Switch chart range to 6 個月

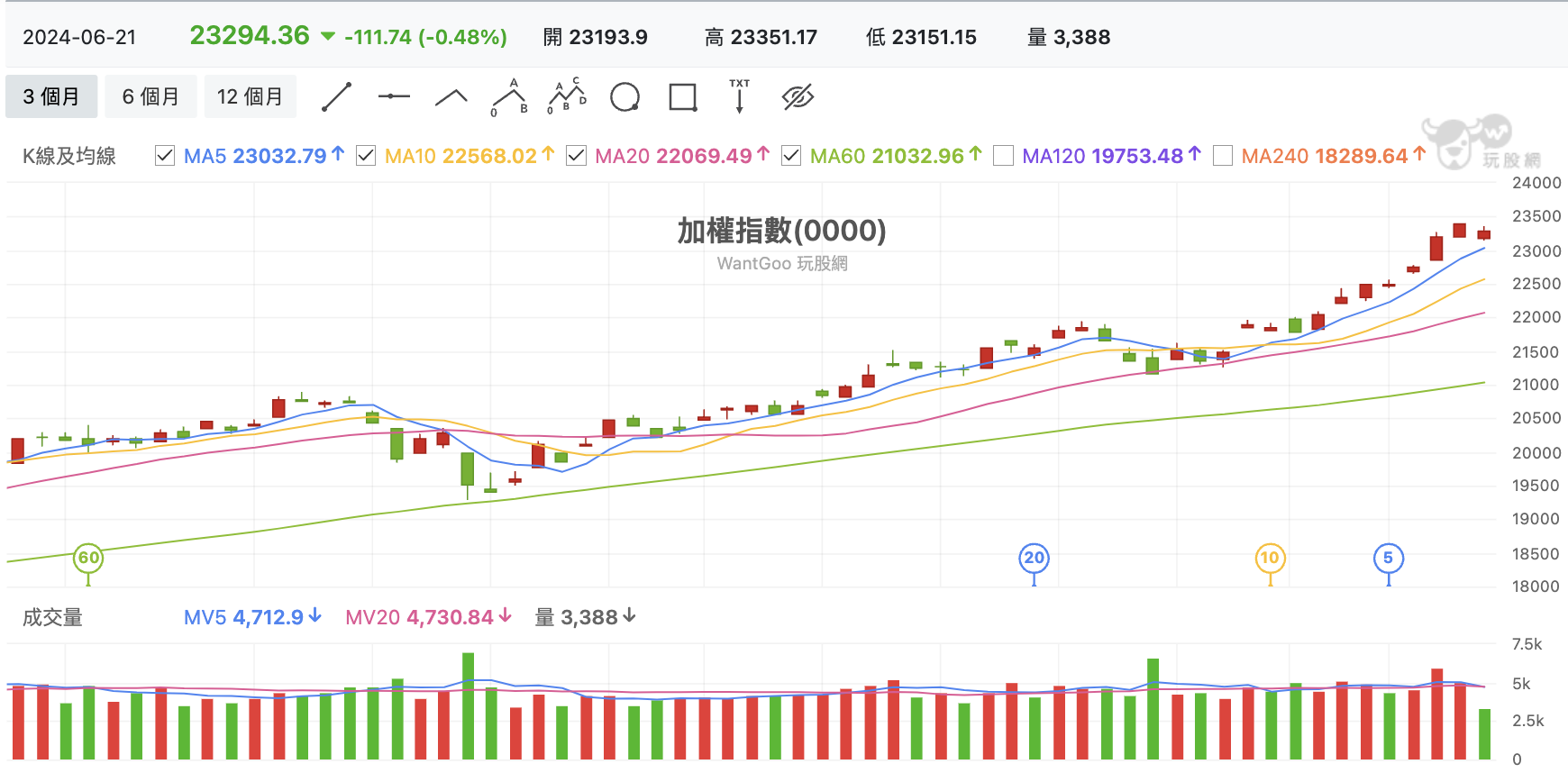tap(150, 96)
